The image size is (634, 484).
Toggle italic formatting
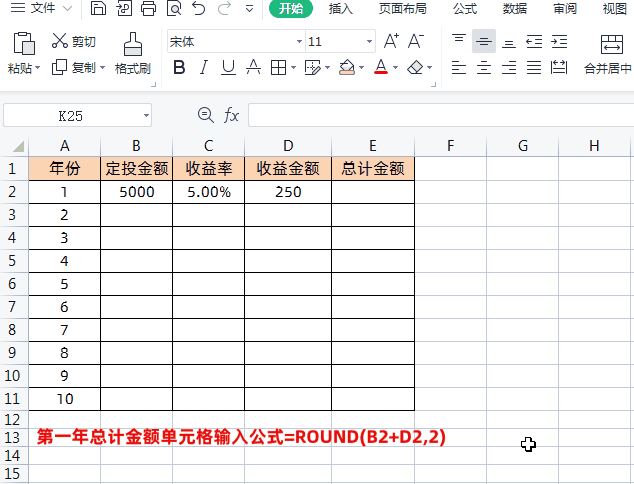point(204,67)
